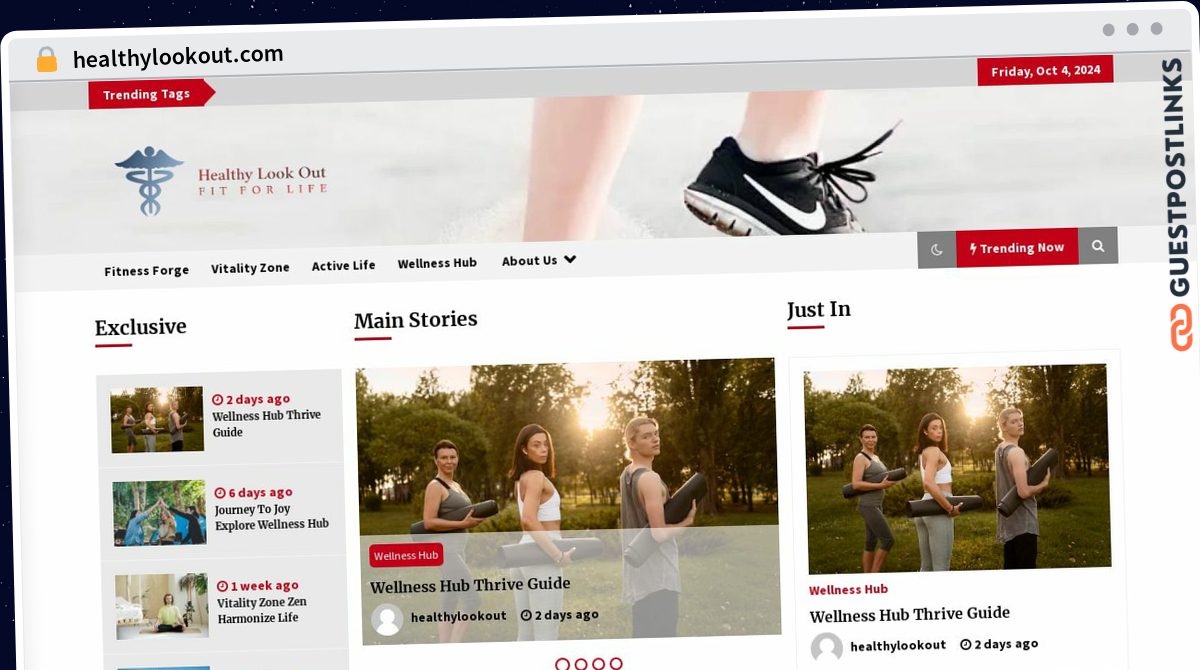Screen dimensions: 1200x670
Task: Click '2 days ago' in the Exclusive list
Action: (252, 400)
